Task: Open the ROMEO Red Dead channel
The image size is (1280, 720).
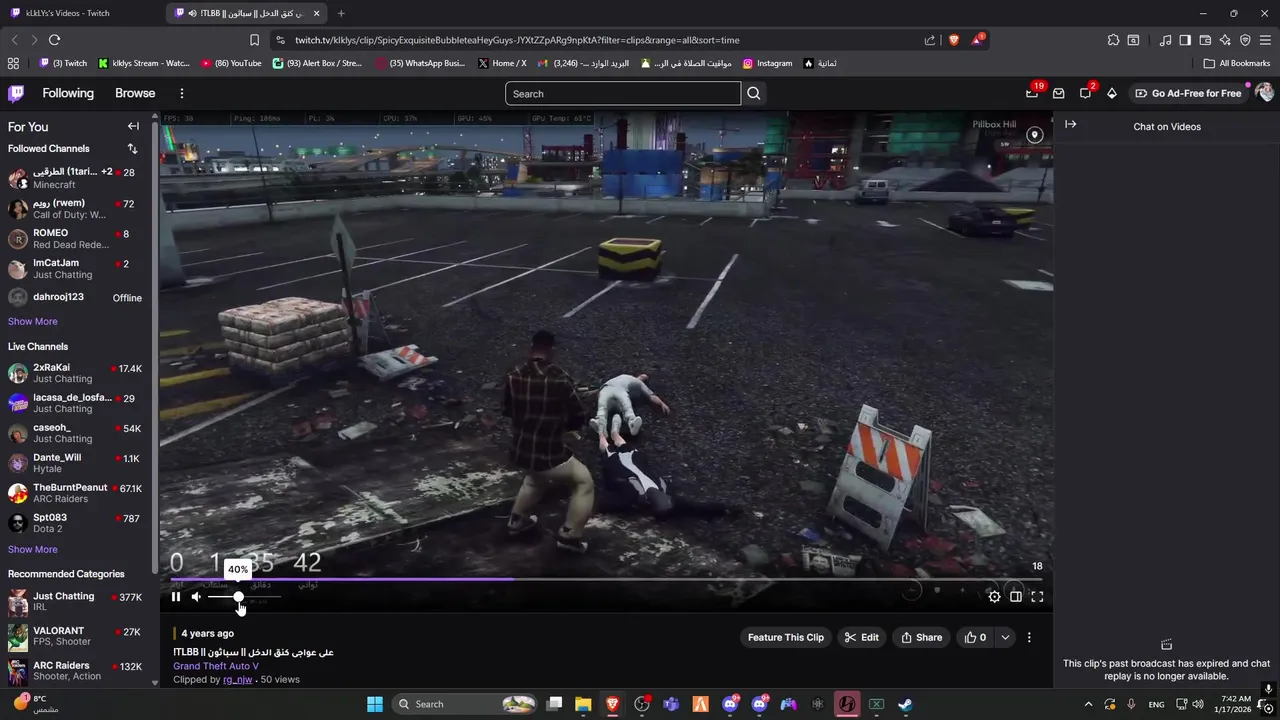Action: (76, 239)
